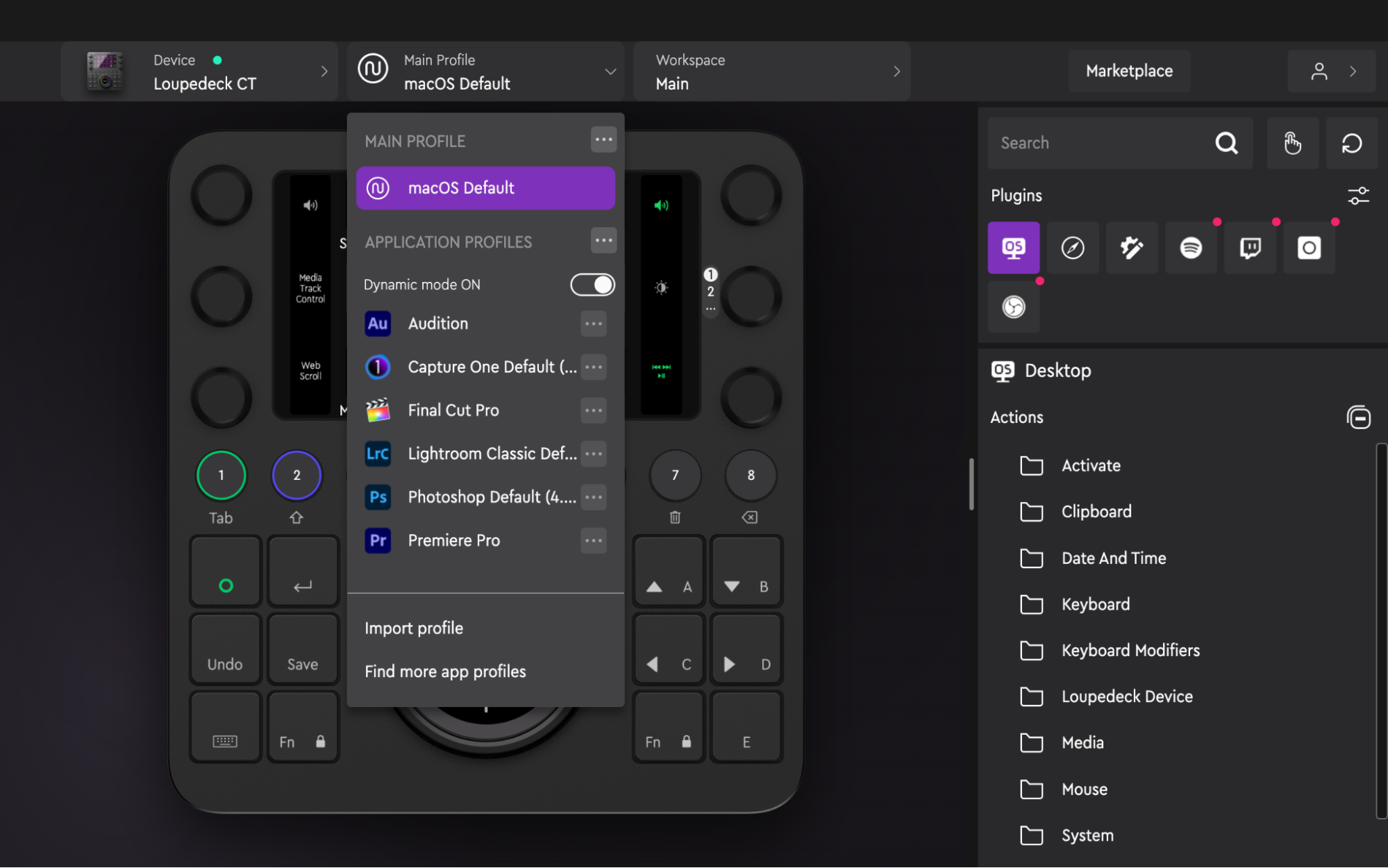Enable the macOS Default profile

click(x=486, y=187)
